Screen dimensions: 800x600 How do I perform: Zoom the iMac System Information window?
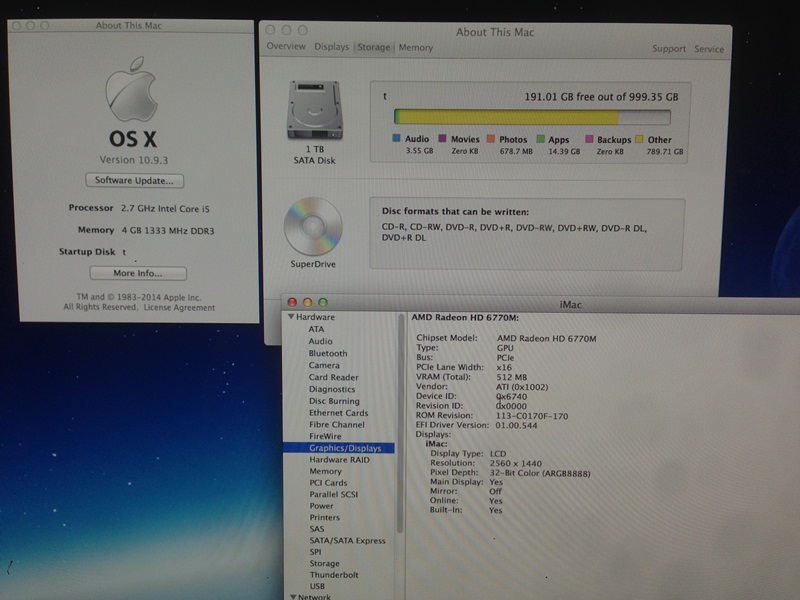pyautogui.click(x=322, y=303)
